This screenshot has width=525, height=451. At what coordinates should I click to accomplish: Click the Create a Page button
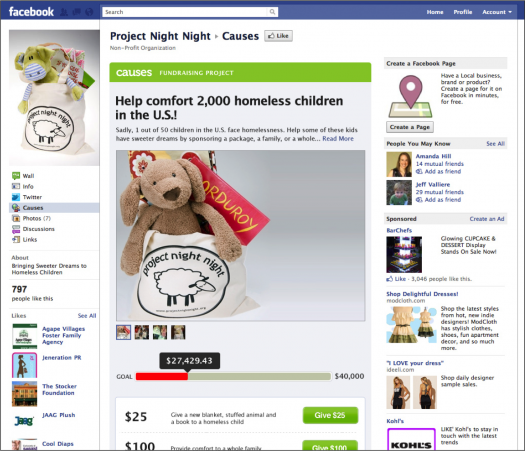pyautogui.click(x=410, y=127)
